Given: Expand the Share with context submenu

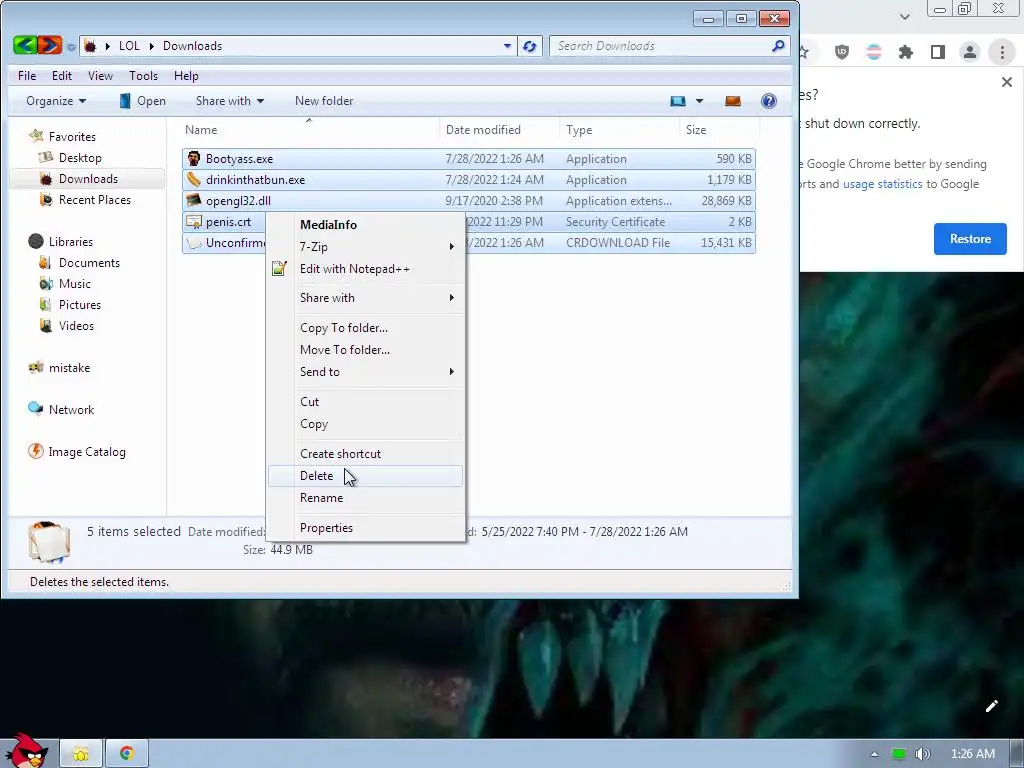Looking at the screenshot, I should [x=365, y=298].
